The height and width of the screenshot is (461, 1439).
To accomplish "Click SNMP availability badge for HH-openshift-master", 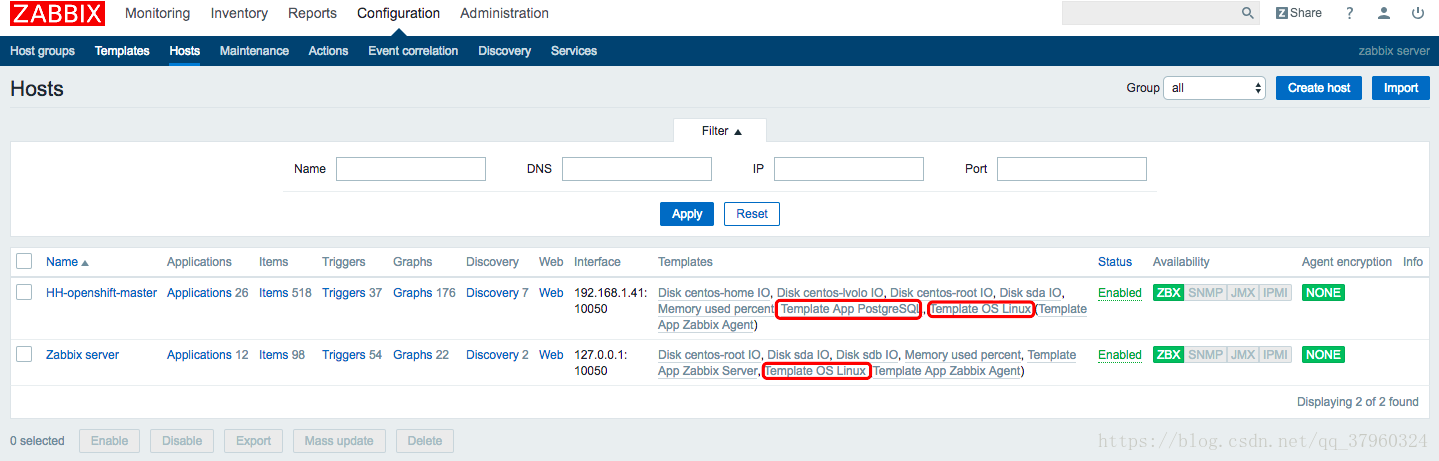I will 1206,293.
